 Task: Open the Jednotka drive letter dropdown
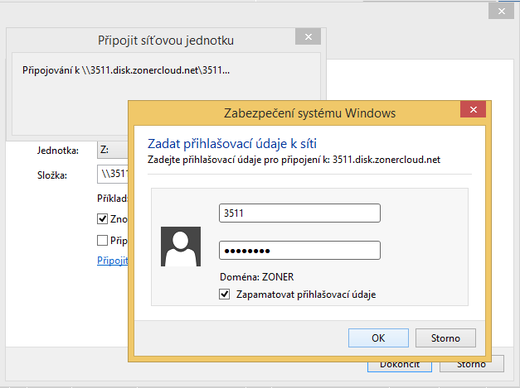tap(113, 150)
